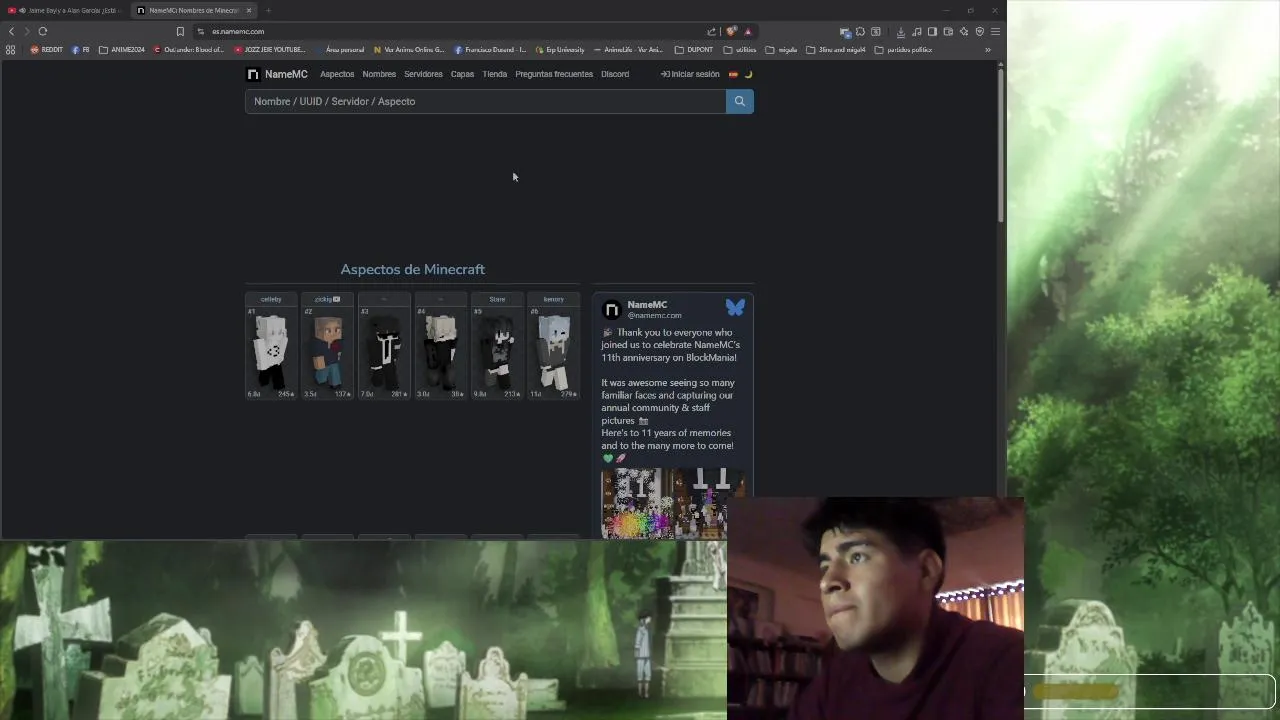Open the Nombres nav link

pos(379,74)
